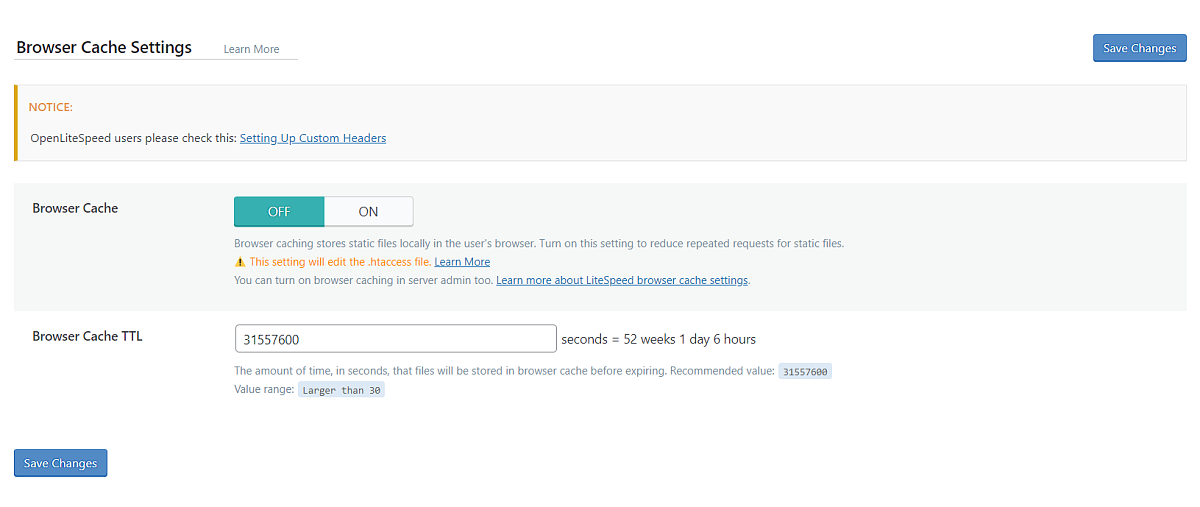Set Browser Cache toggle to OFF
1200x507 pixels.
pos(279,211)
